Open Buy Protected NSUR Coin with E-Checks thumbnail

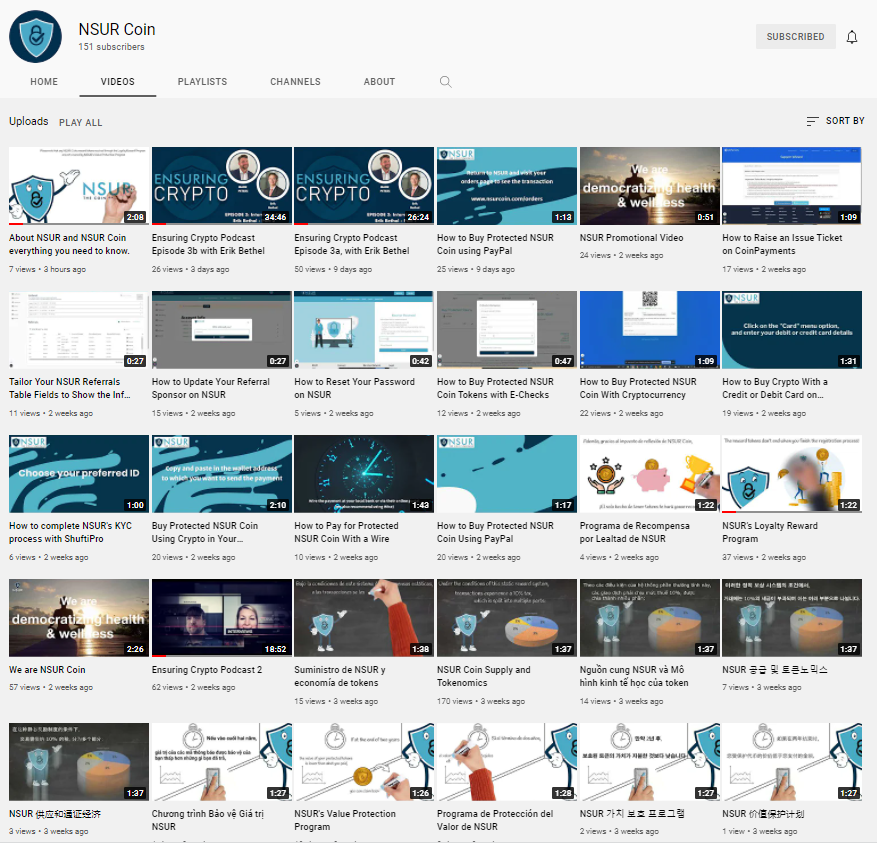pos(507,329)
